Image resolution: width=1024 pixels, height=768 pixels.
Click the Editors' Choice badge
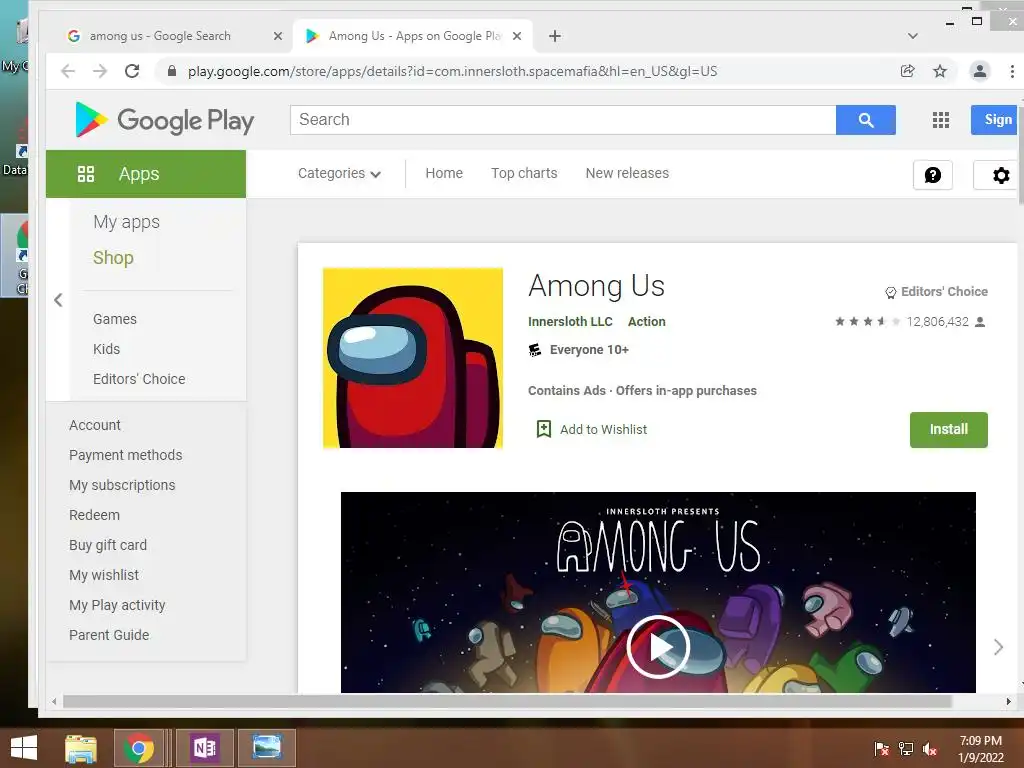pos(936,292)
